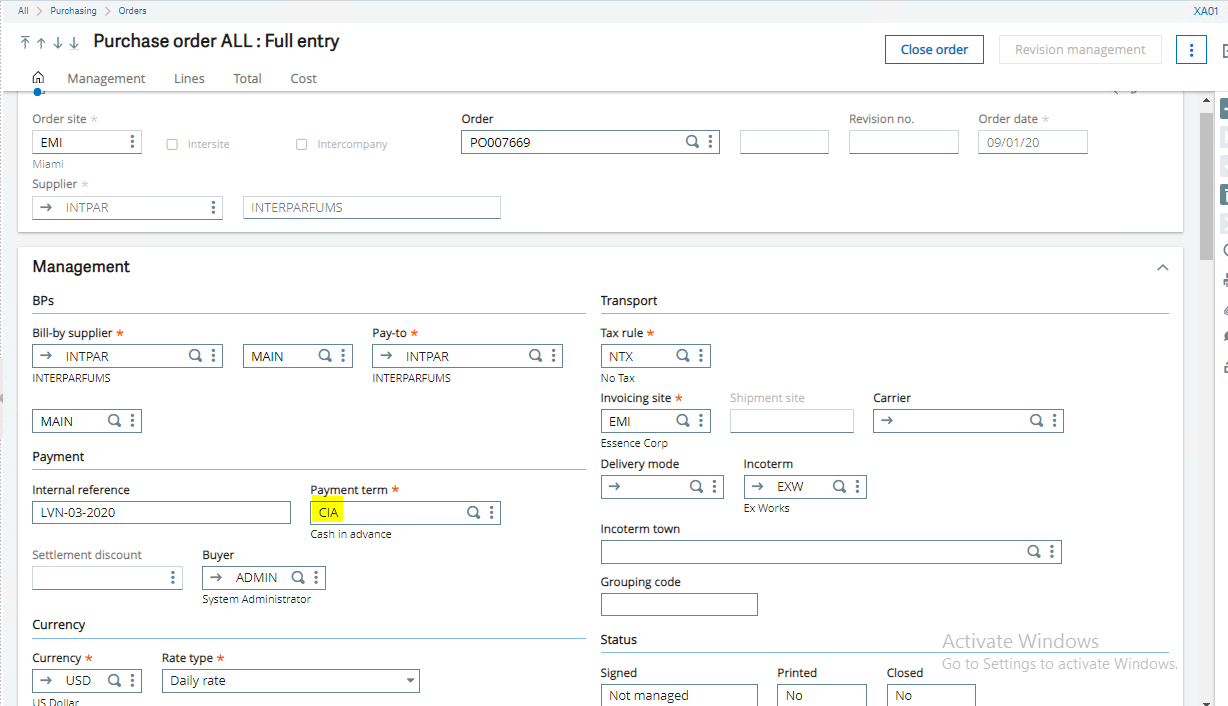Switch to the Lines tab
This screenshot has height=706, width=1228.
[x=189, y=78]
